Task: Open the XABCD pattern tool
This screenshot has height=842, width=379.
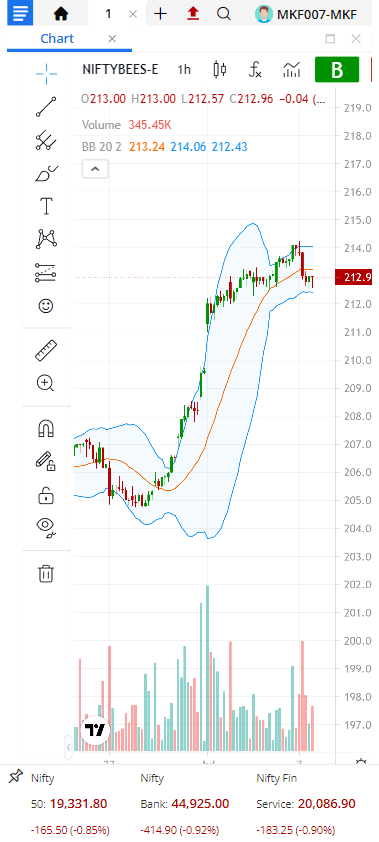Action: 46,239
